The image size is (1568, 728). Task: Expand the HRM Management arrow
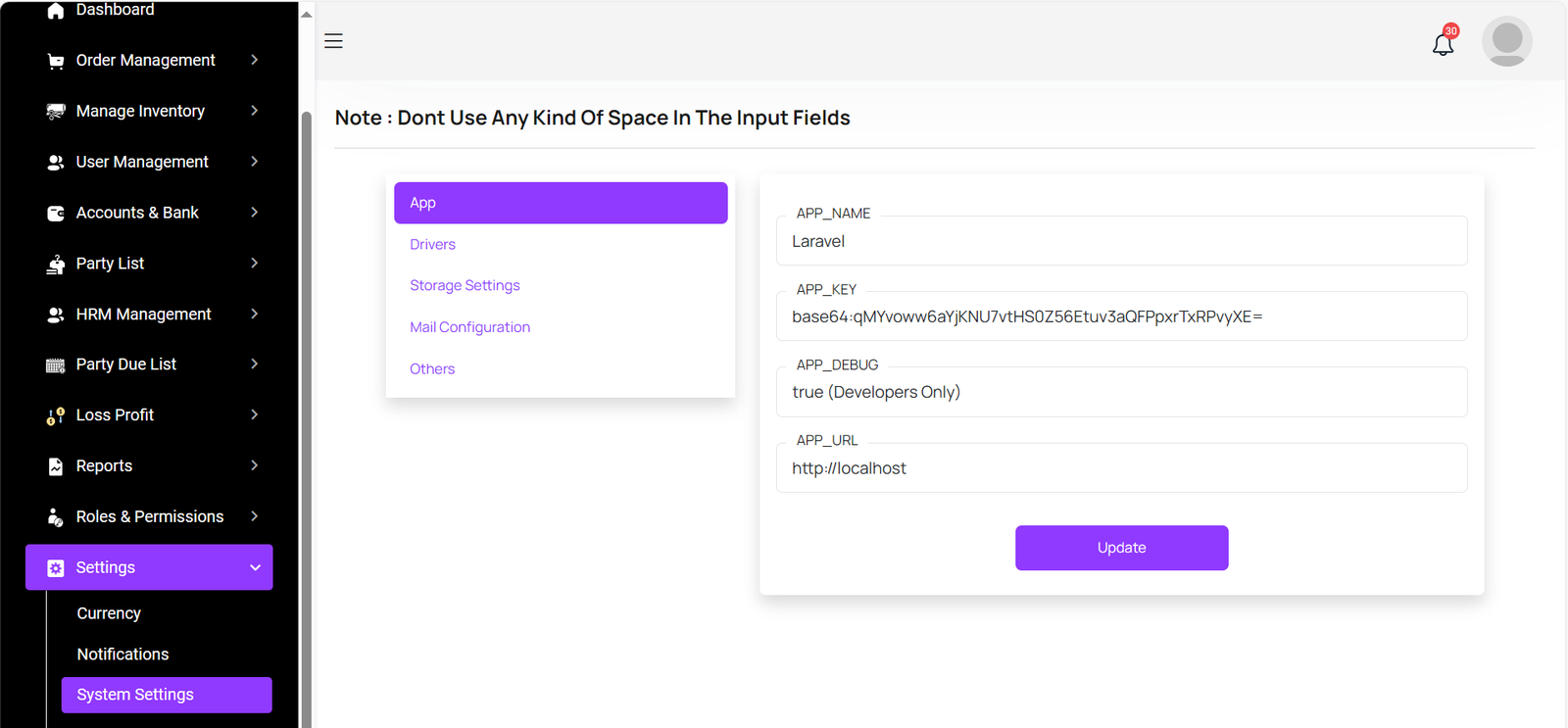tap(255, 314)
